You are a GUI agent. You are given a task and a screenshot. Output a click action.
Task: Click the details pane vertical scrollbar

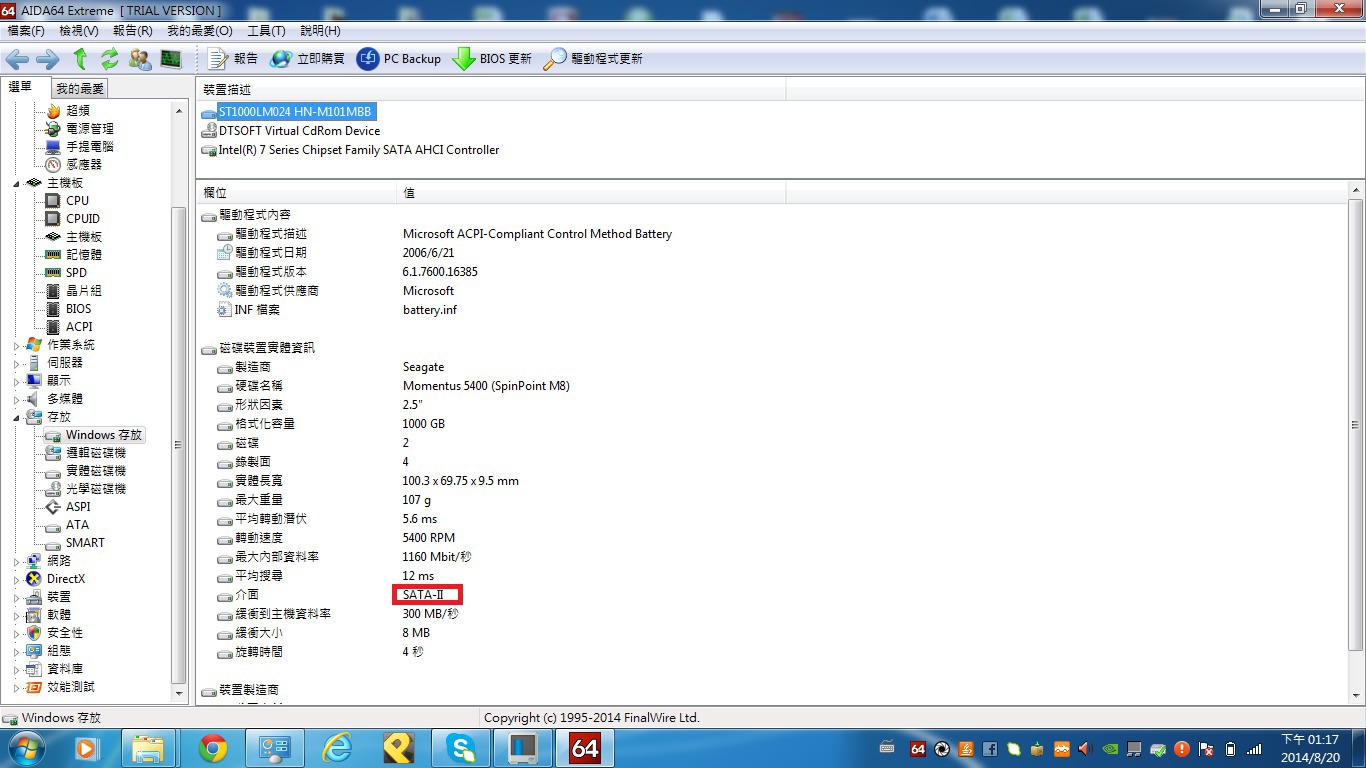pyautogui.click(x=1356, y=425)
